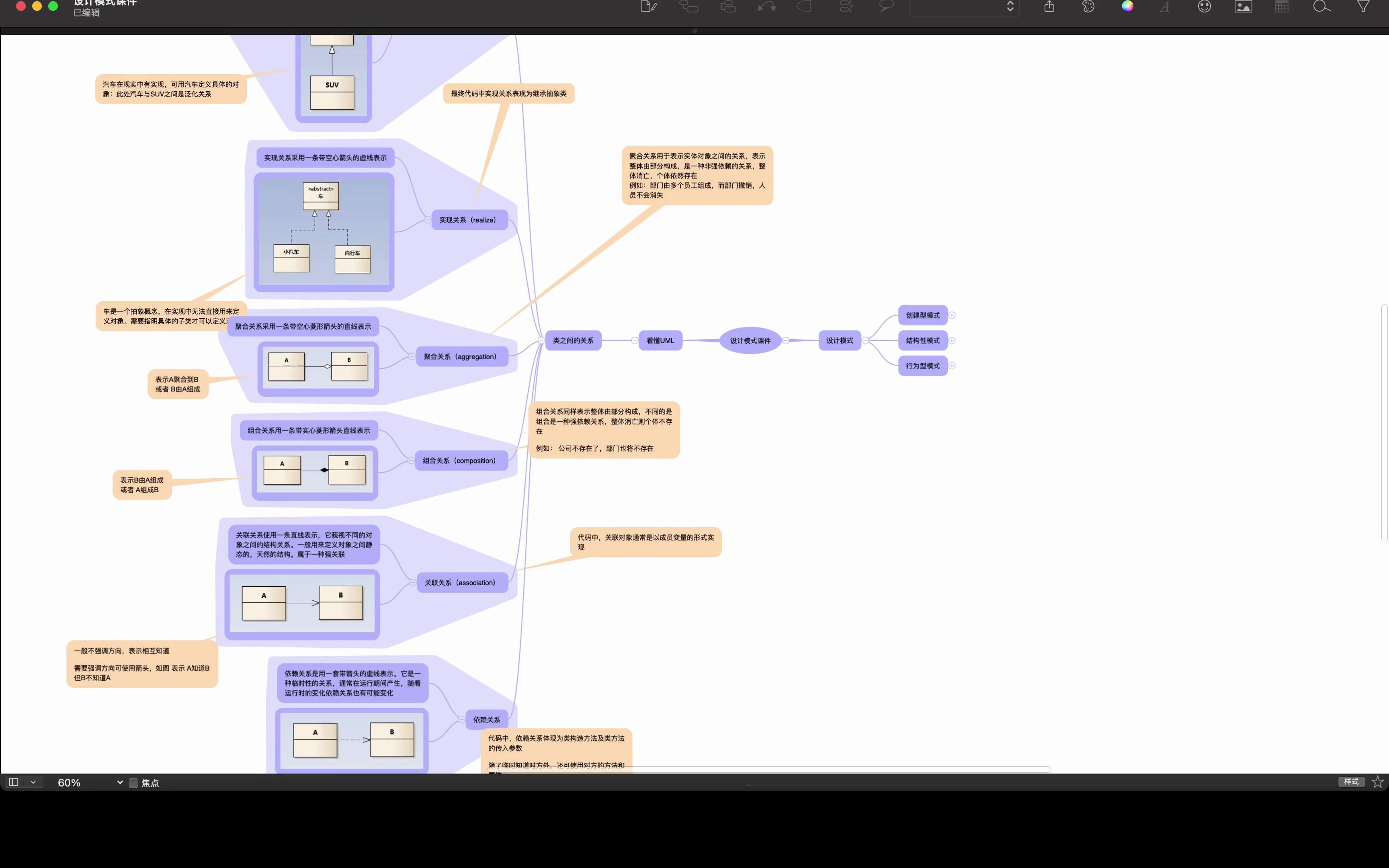1389x868 pixels.
Task: Click the star favorites icon at bottom right
Action: coord(1377,781)
